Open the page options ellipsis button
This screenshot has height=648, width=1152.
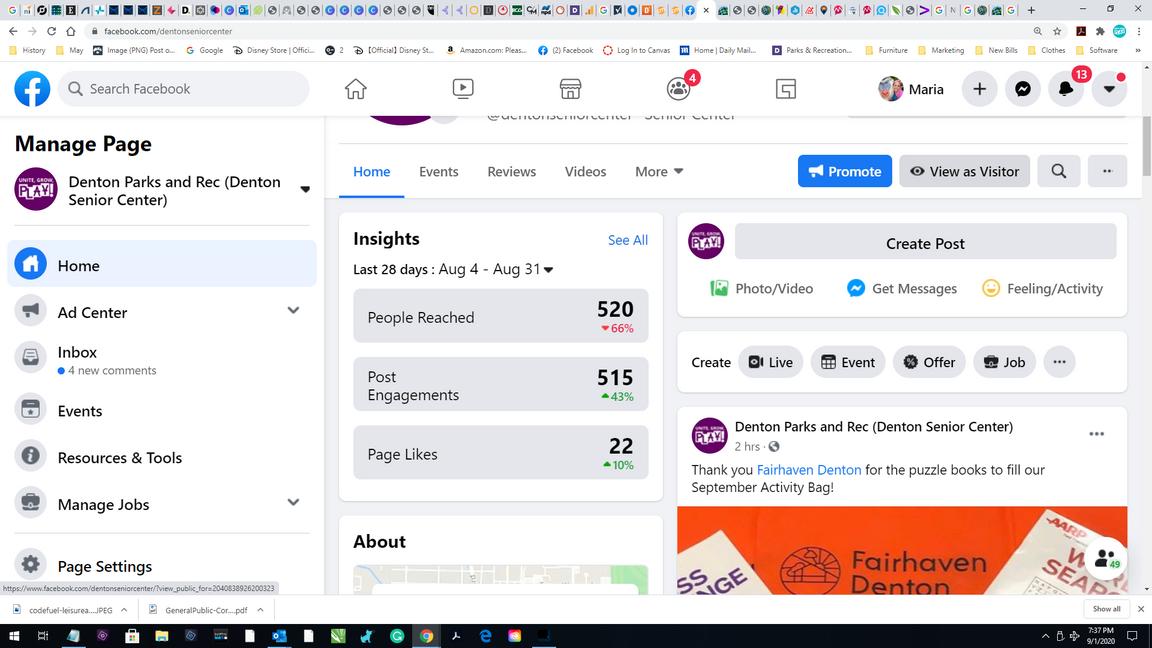click(1107, 171)
